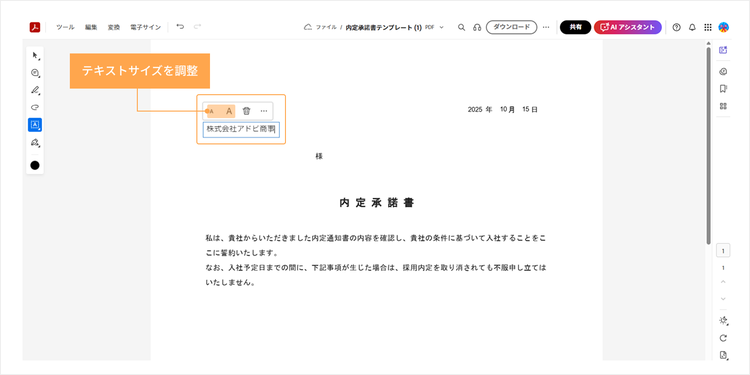Image resolution: width=750 pixels, height=375 pixels.
Task: Open the apps grid launcher
Action: tap(708, 27)
